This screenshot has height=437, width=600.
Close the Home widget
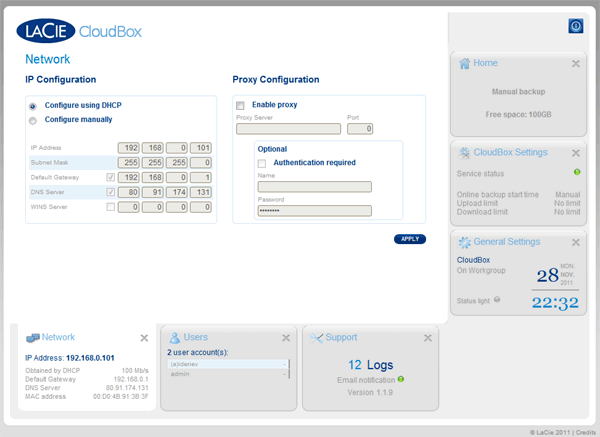(576, 64)
